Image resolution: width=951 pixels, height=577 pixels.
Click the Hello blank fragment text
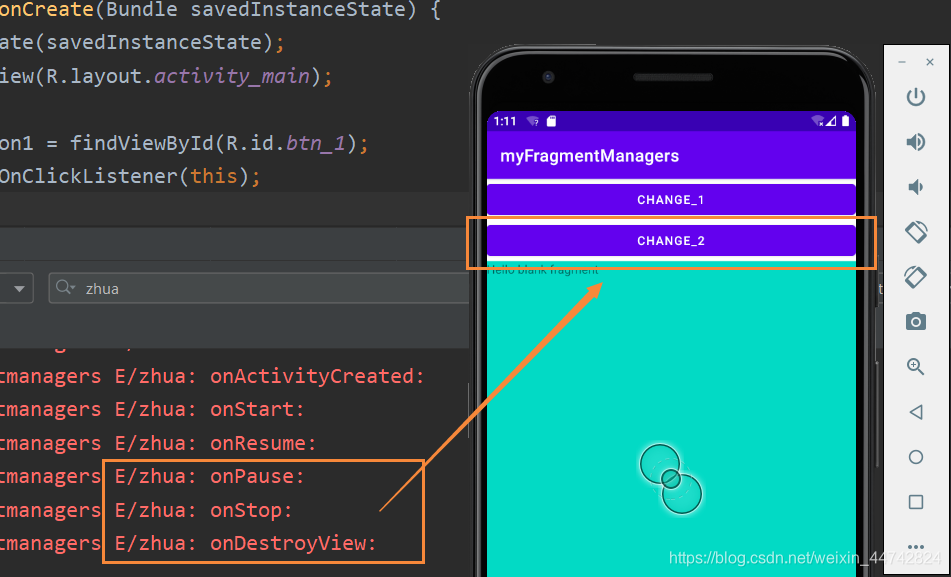click(543, 270)
